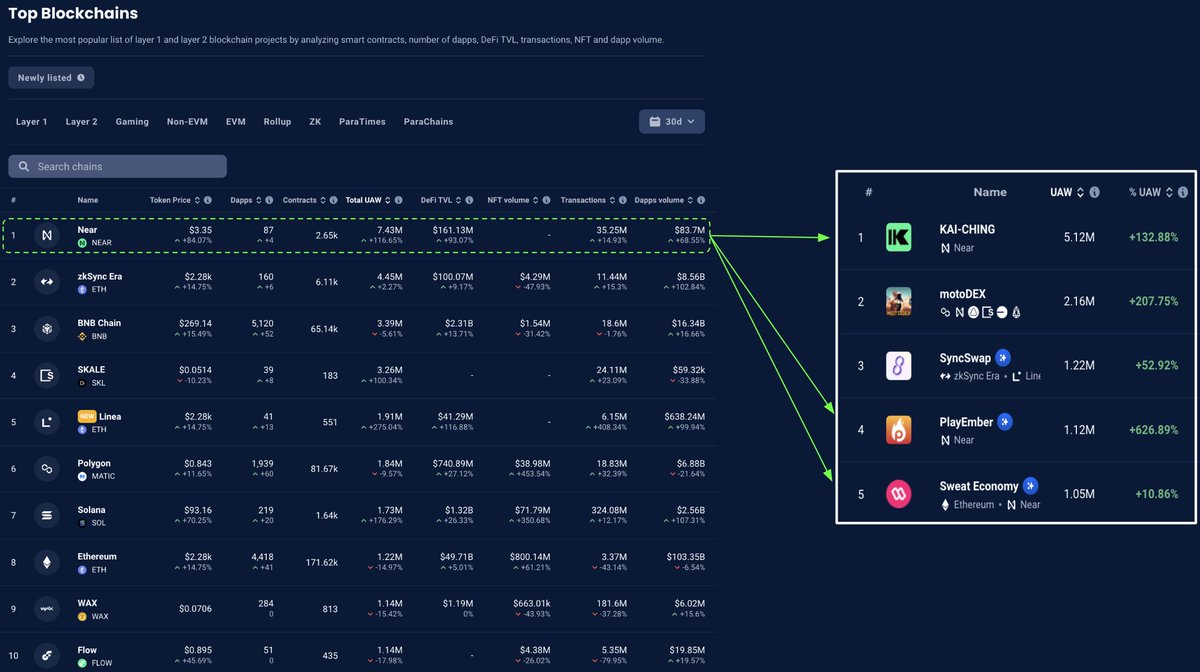Toggle the Newly listed filter
The height and width of the screenshot is (672, 1200).
click(x=51, y=77)
